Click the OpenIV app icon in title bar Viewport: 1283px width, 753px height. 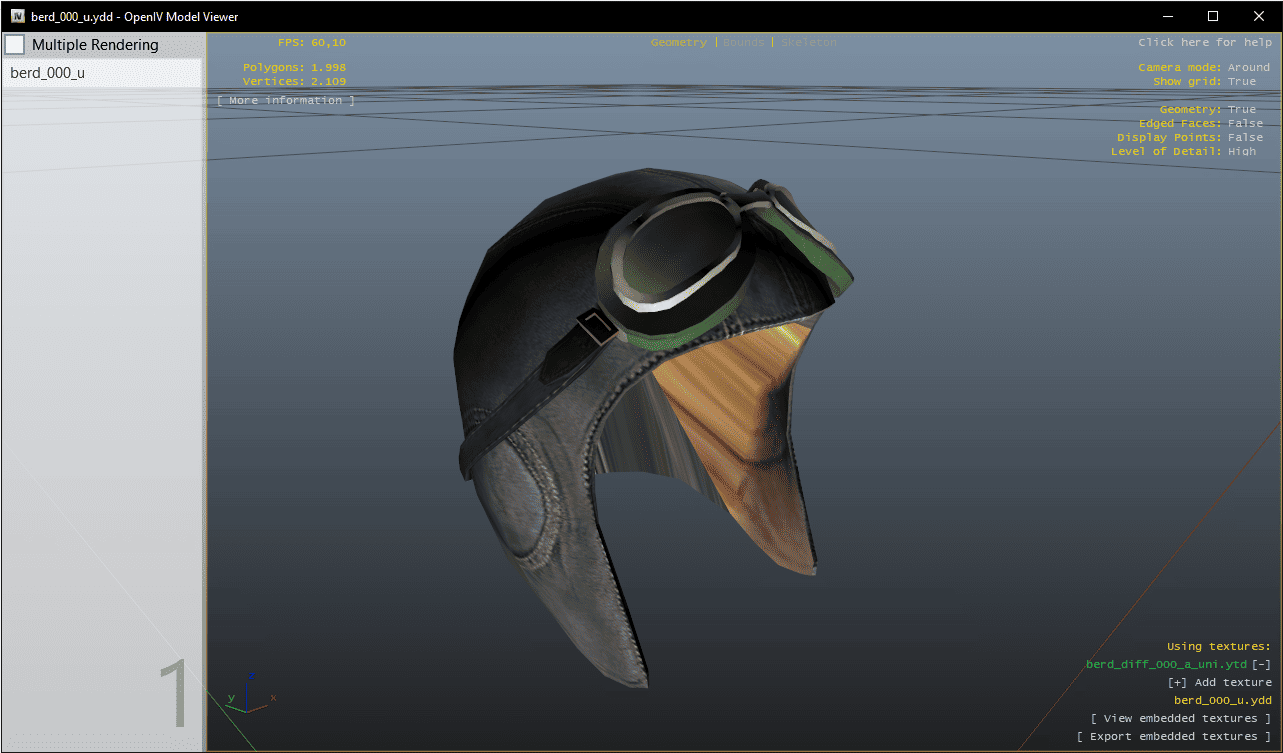pos(17,16)
